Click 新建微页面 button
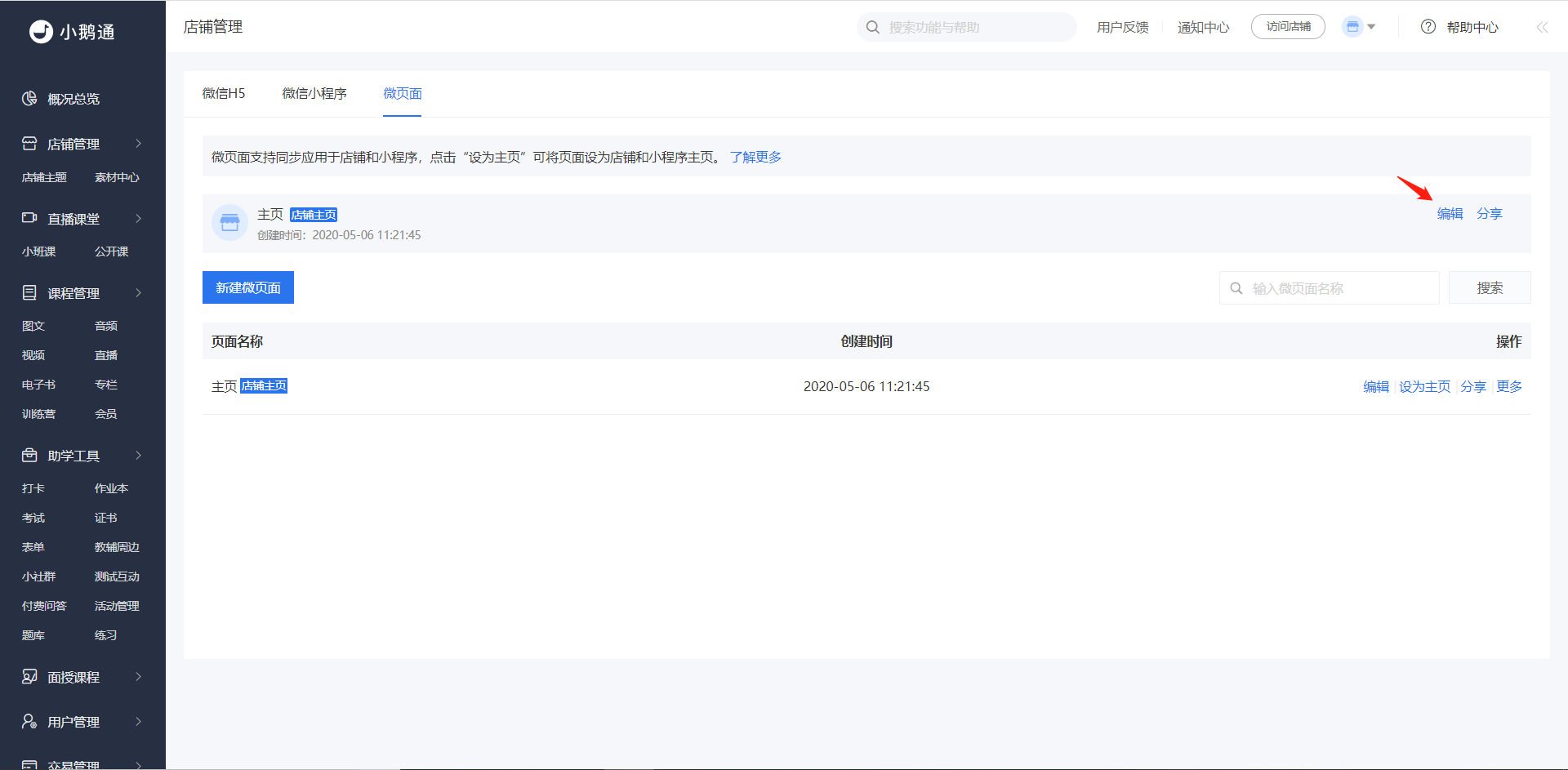This screenshot has height=770, width=1568. pyautogui.click(x=248, y=287)
